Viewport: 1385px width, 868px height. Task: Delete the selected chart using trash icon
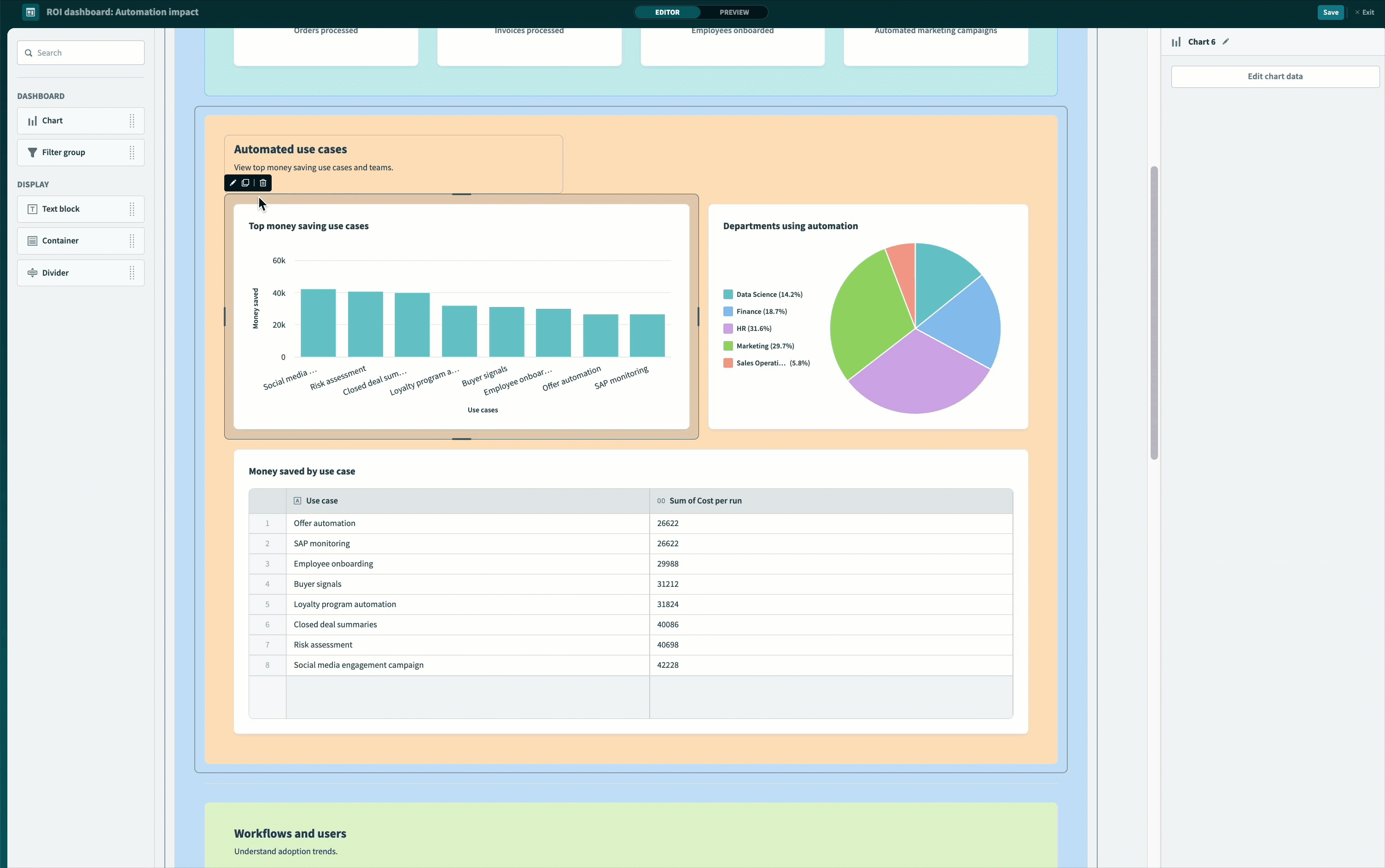point(263,183)
